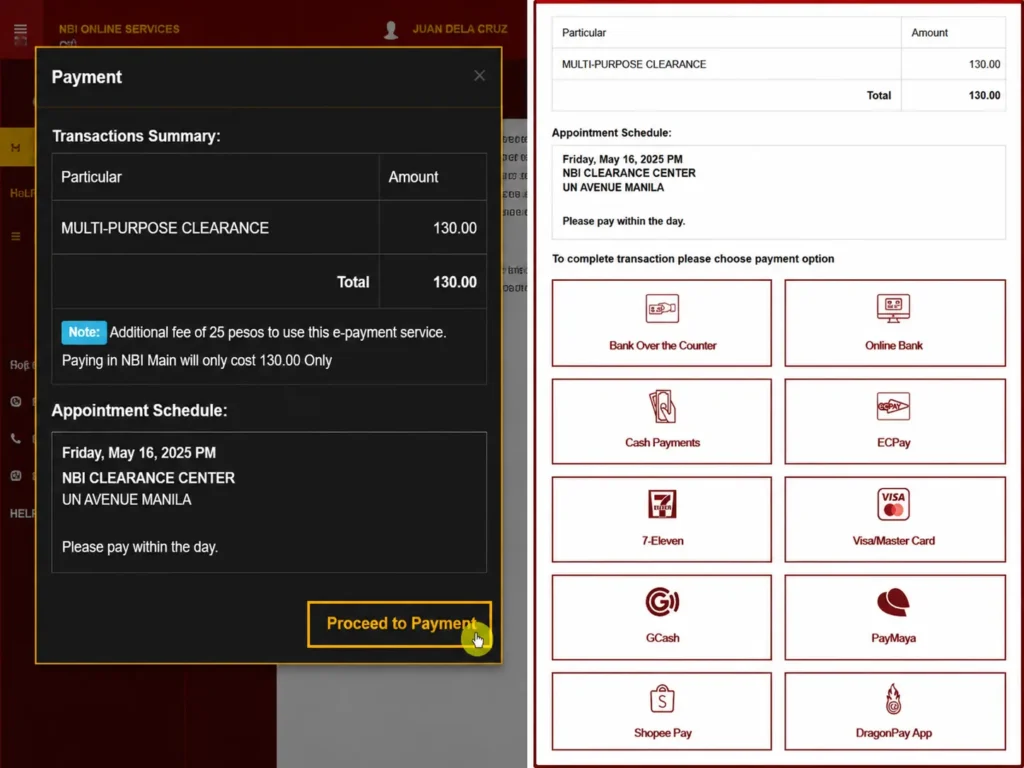Choose the Visa/Master Card label
The image size is (1024, 768).
(893, 541)
